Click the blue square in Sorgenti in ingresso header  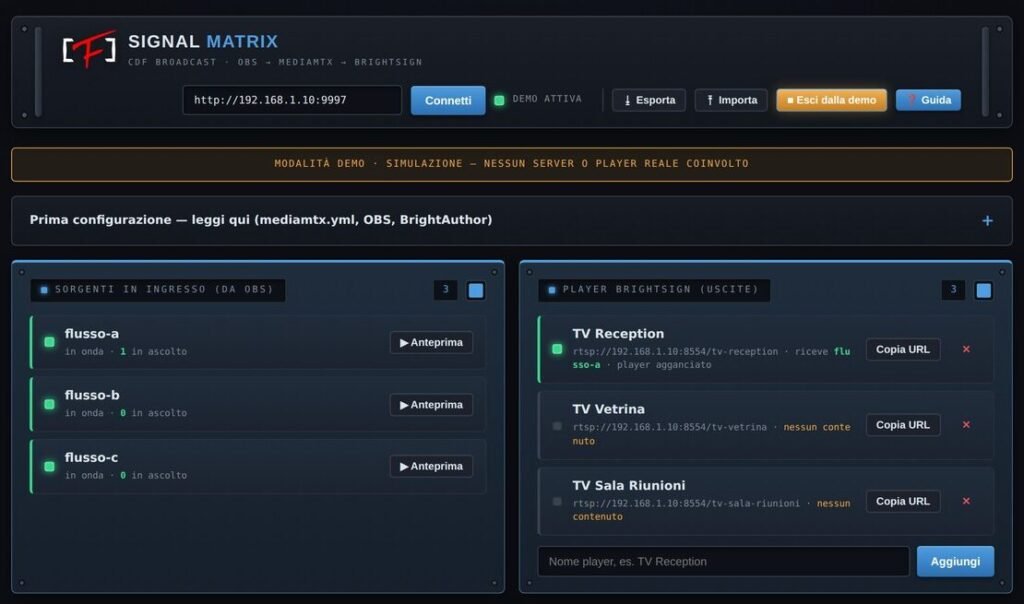pyautogui.click(x=476, y=291)
